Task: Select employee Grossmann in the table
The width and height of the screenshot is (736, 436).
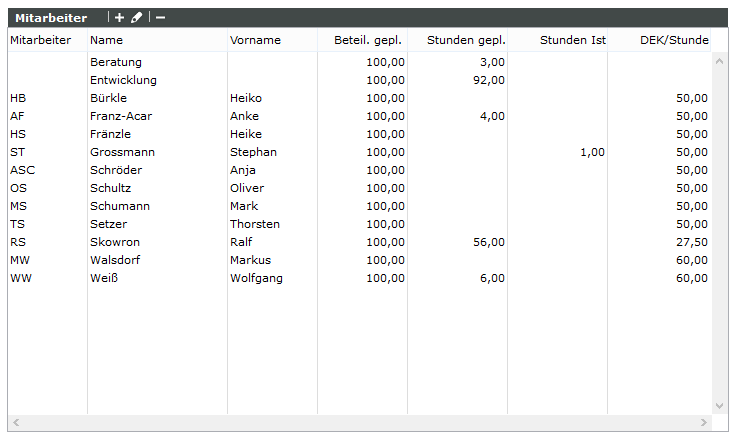Action: click(x=122, y=152)
